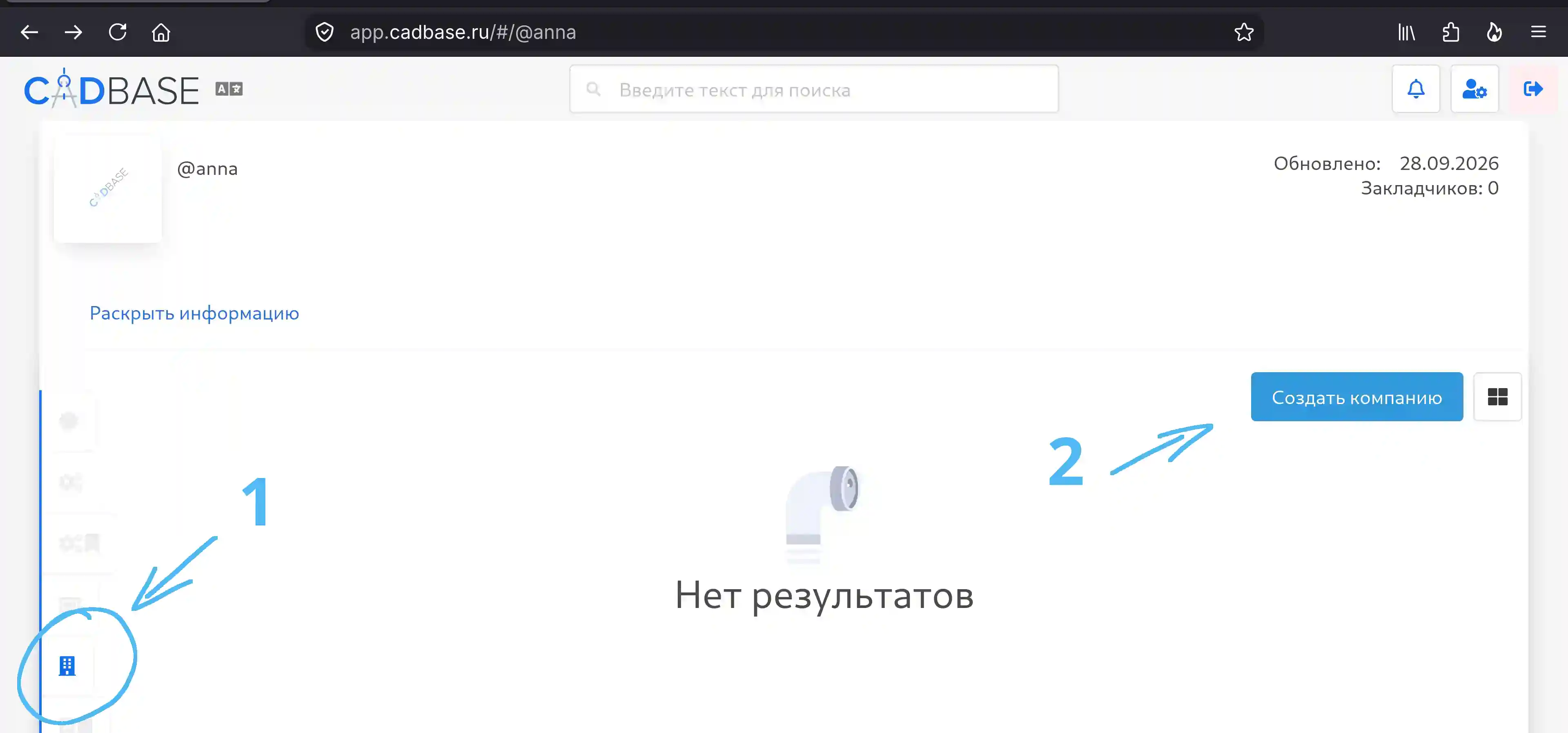This screenshot has height=733, width=1568.
Task: Click the address bar URL
Action: coord(463,32)
